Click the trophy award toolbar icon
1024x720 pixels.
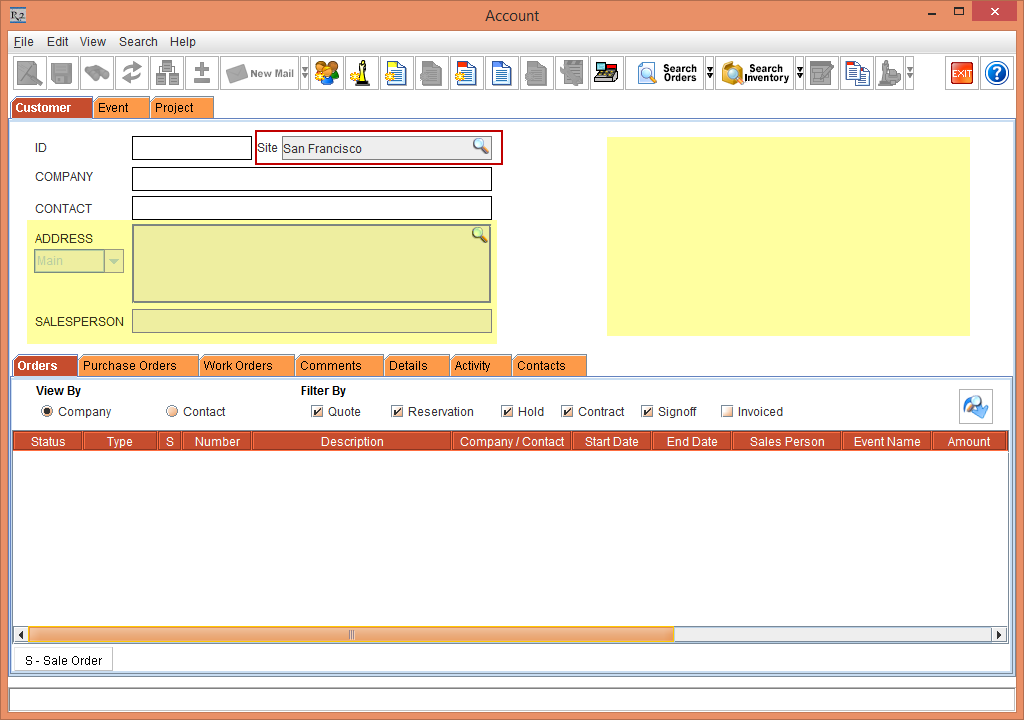coord(361,73)
